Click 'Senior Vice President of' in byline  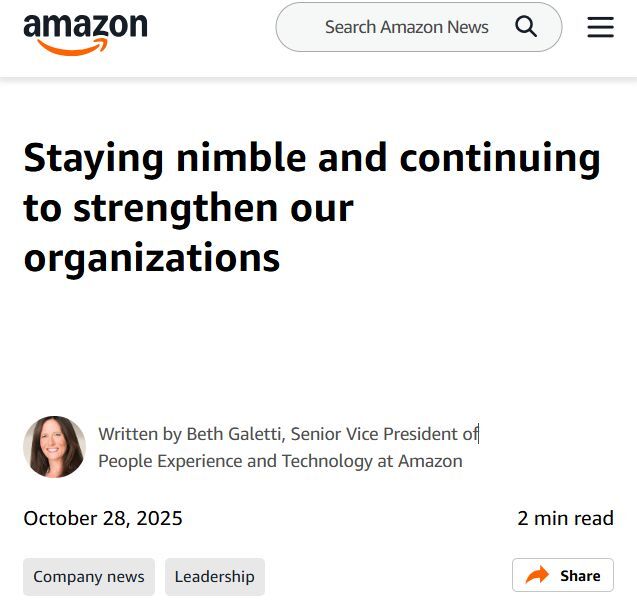coord(385,434)
